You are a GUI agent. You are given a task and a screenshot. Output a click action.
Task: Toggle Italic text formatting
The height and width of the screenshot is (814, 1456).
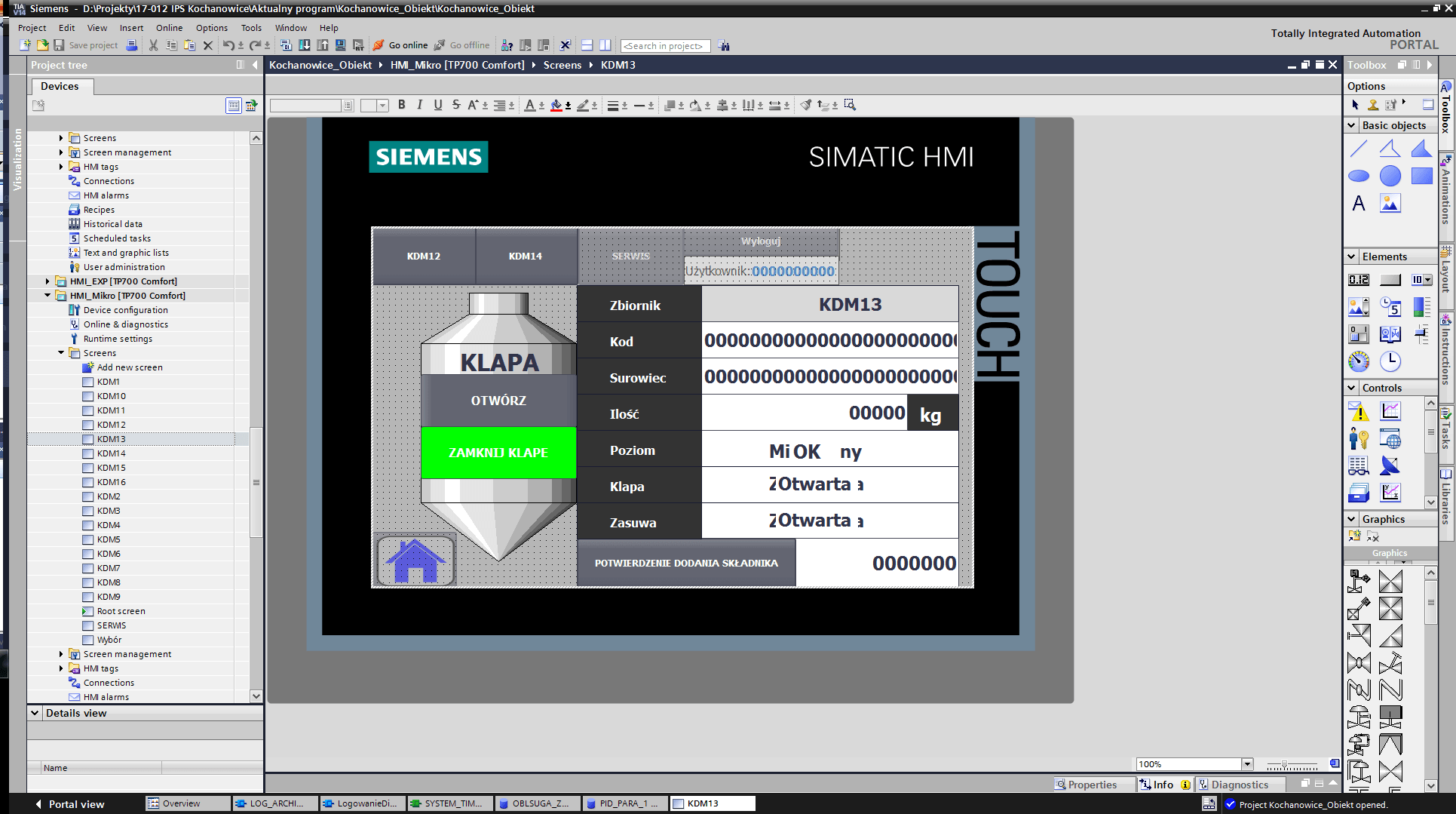pos(419,105)
